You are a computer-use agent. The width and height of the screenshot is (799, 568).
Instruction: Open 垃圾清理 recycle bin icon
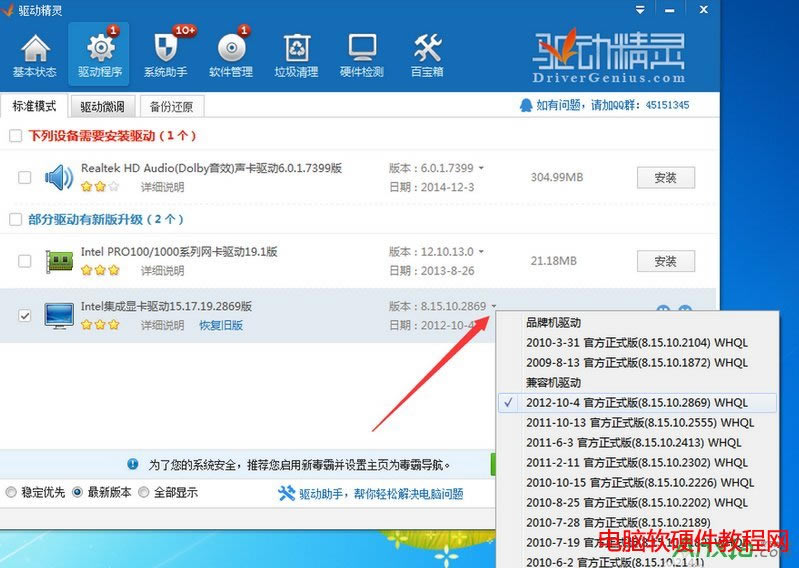[x=296, y=55]
